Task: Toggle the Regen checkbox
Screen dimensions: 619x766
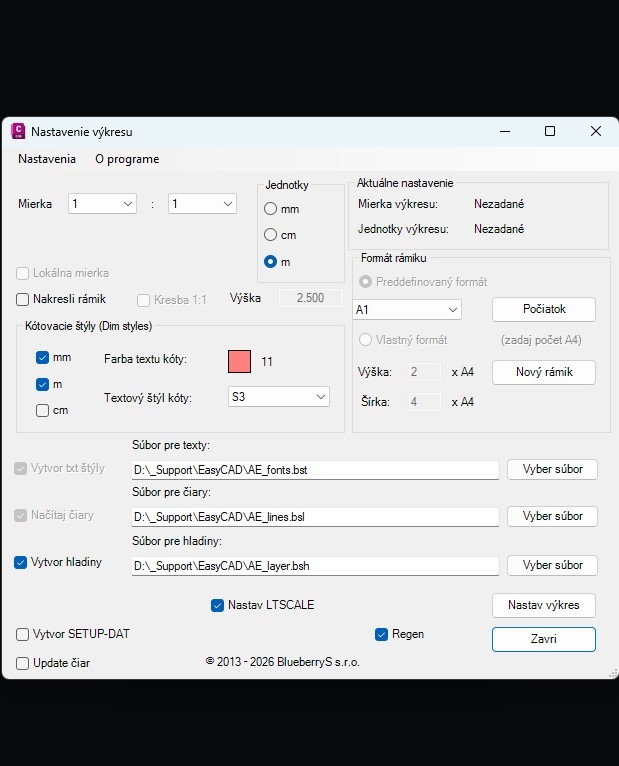Action: coord(381,634)
